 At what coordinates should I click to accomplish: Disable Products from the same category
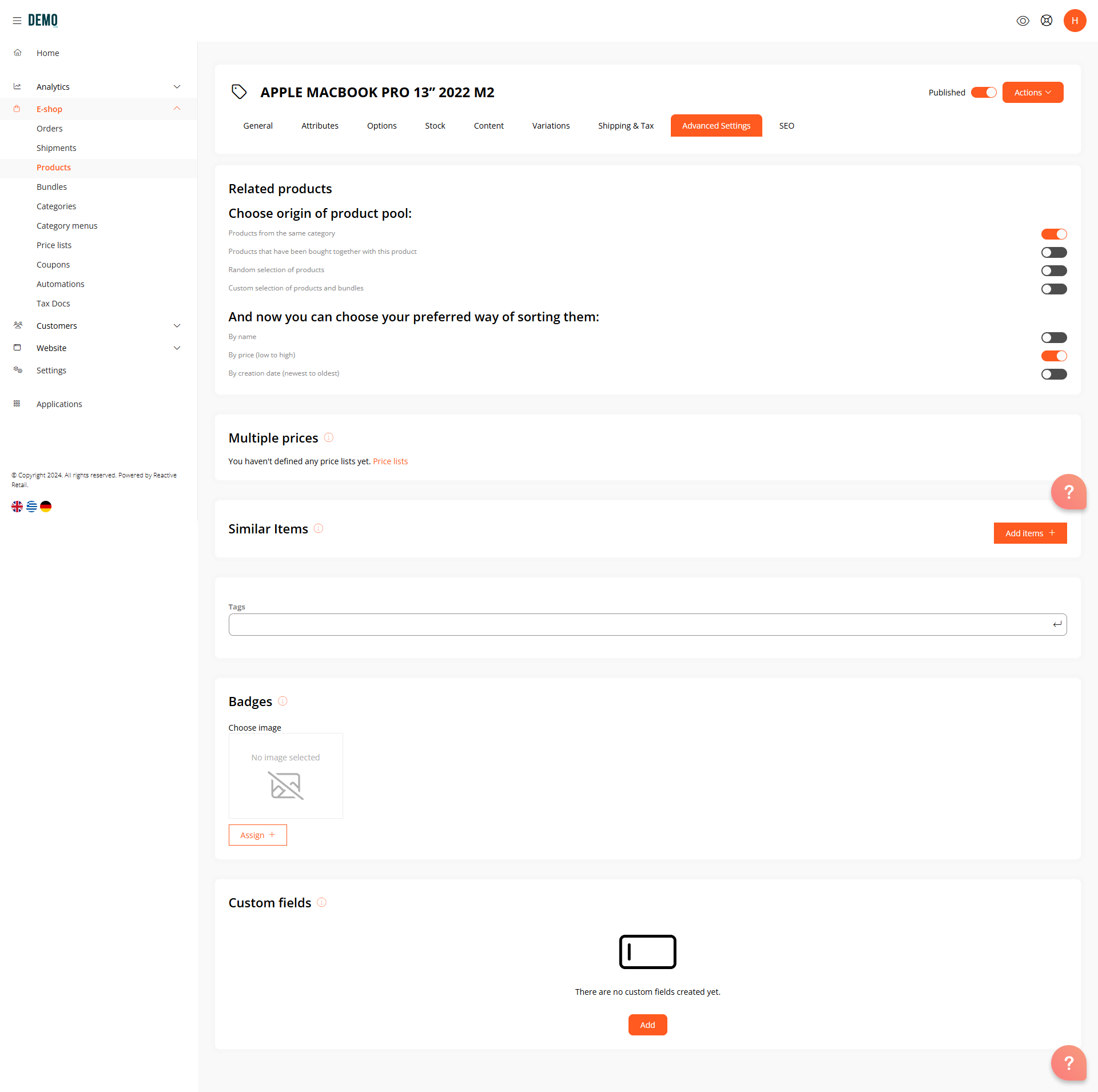click(x=1054, y=234)
